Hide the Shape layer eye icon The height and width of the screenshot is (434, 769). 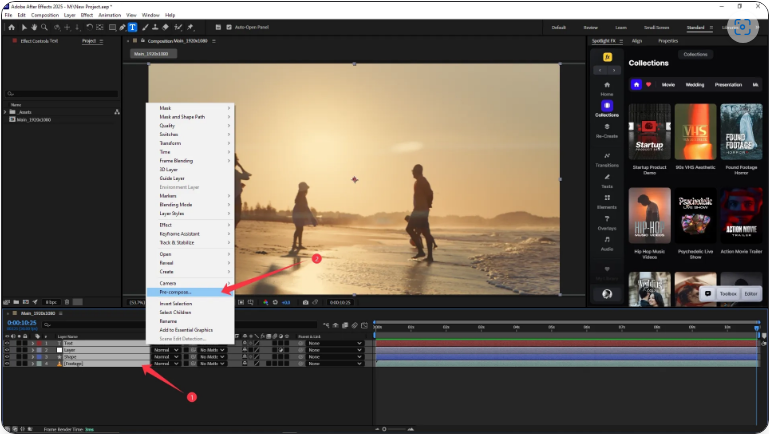(x=7, y=357)
